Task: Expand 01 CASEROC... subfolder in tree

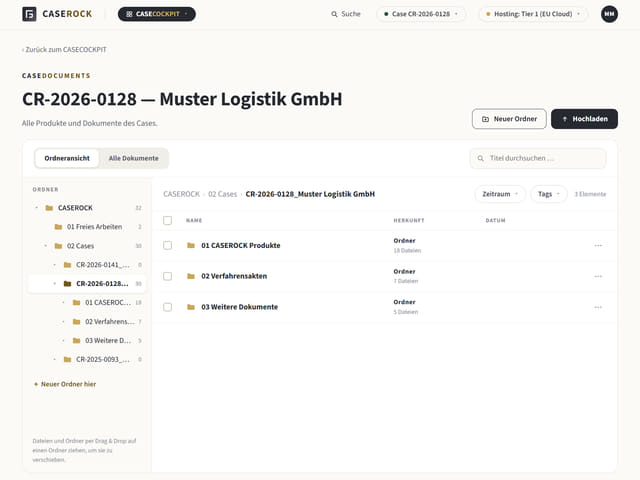Action: tap(63, 302)
